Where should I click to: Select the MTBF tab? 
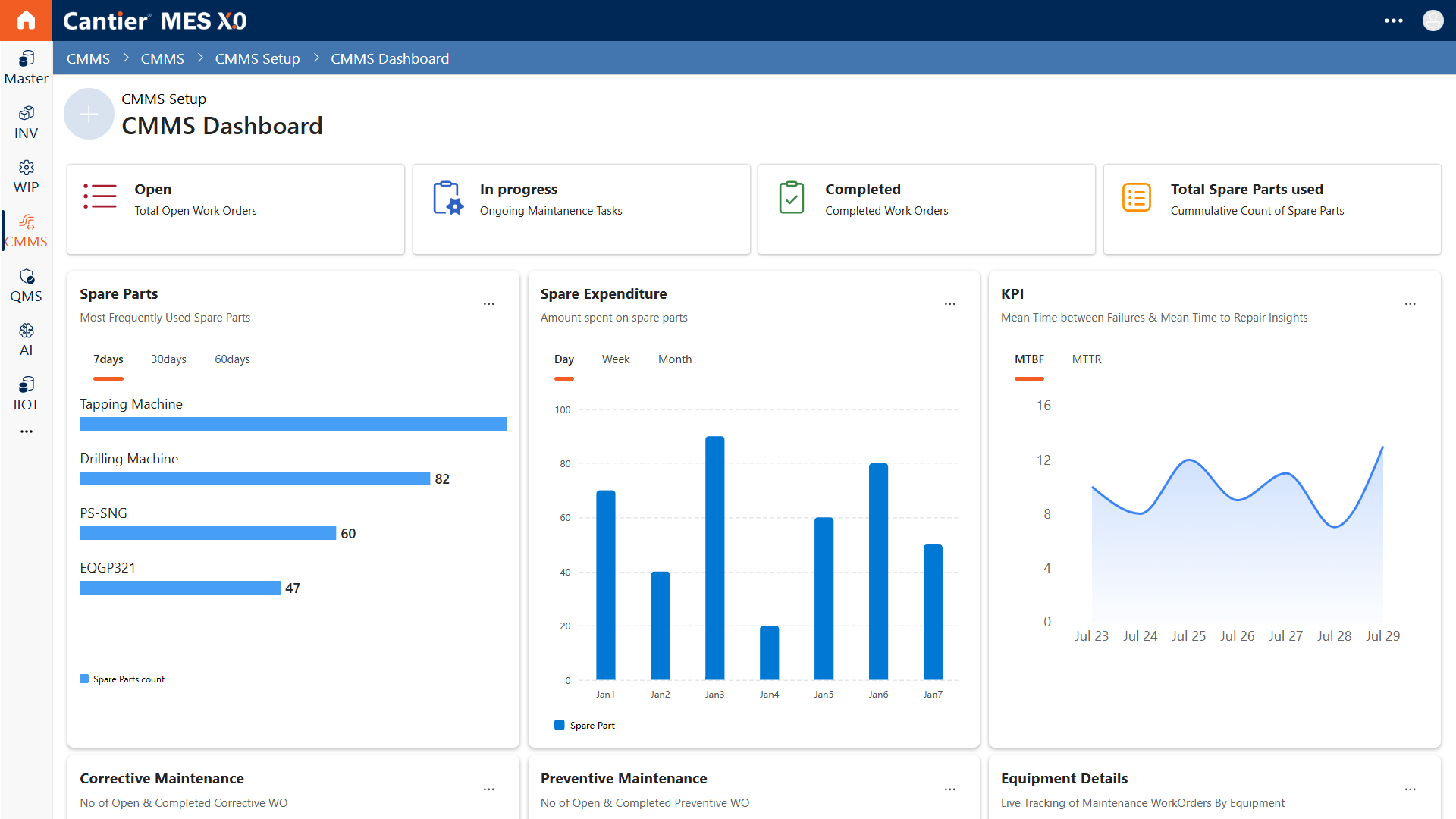(x=1030, y=359)
